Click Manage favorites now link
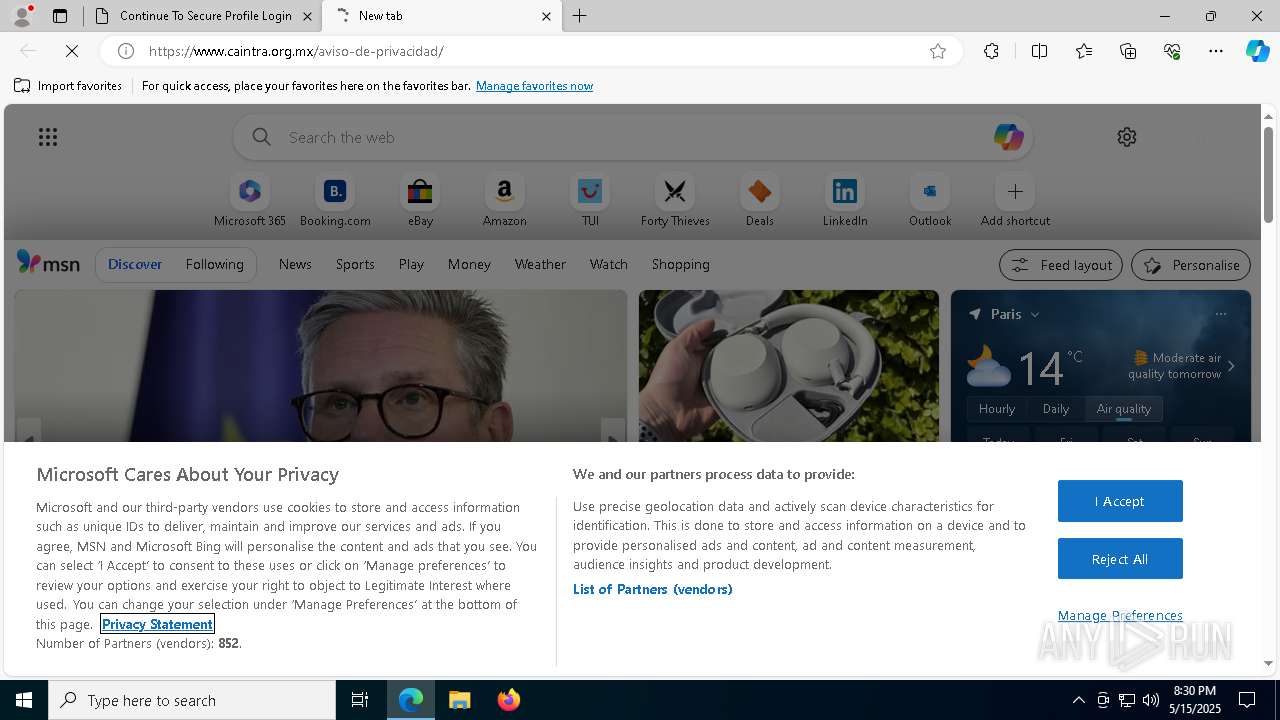1280x720 pixels. click(x=534, y=86)
